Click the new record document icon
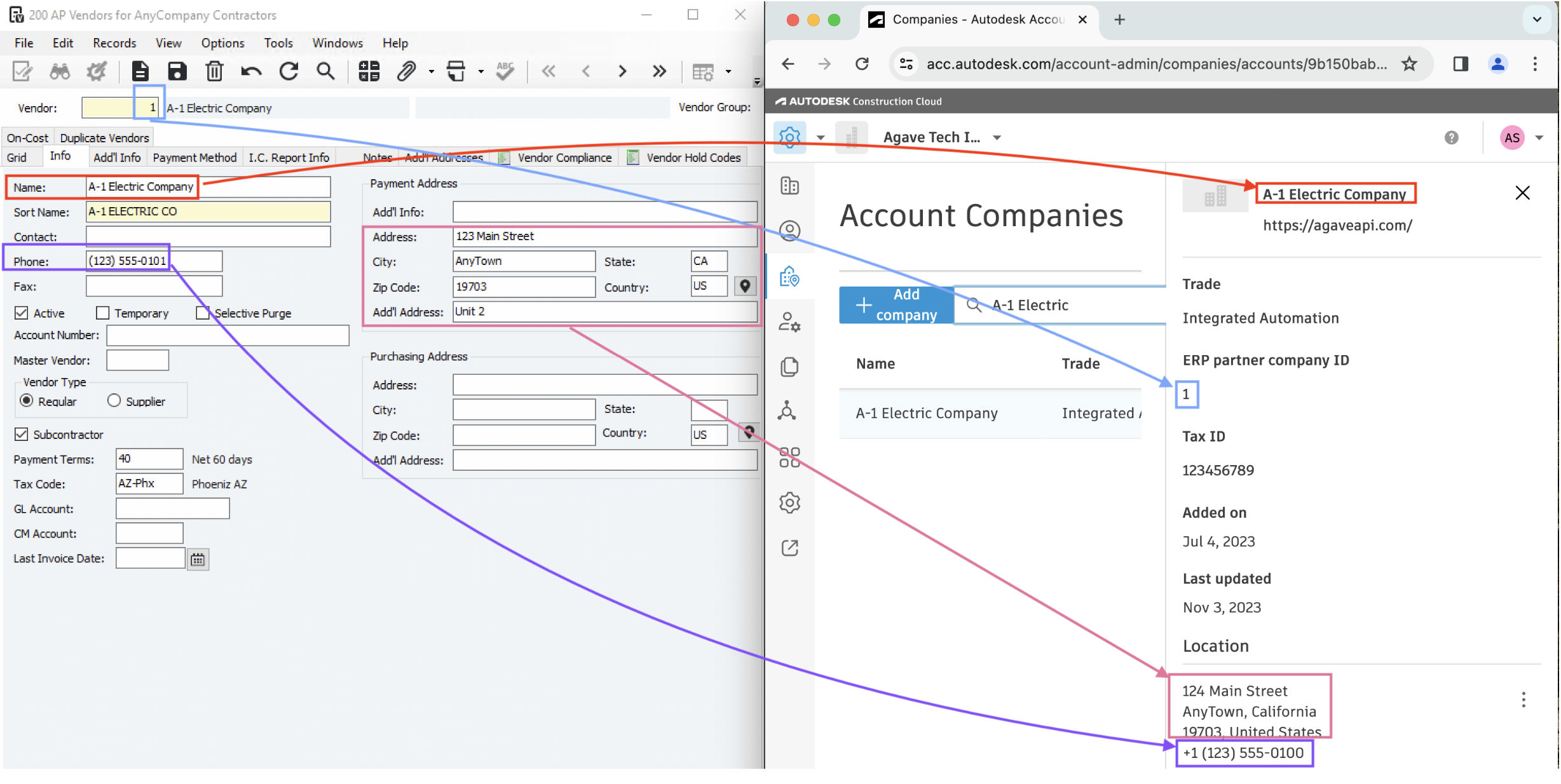 pos(140,71)
